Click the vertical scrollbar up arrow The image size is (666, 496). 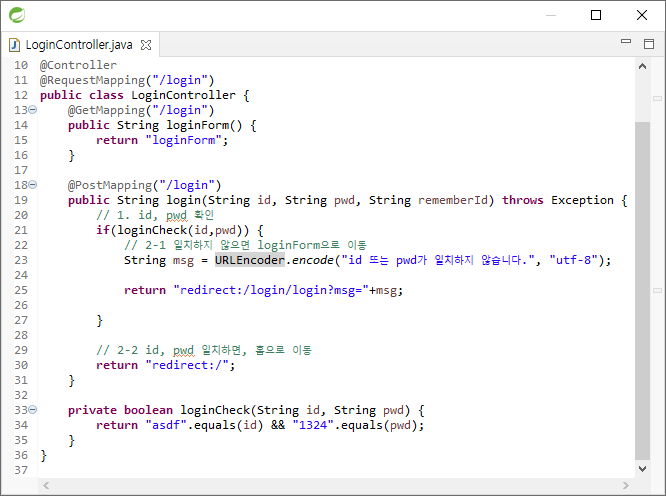(x=642, y=66)
